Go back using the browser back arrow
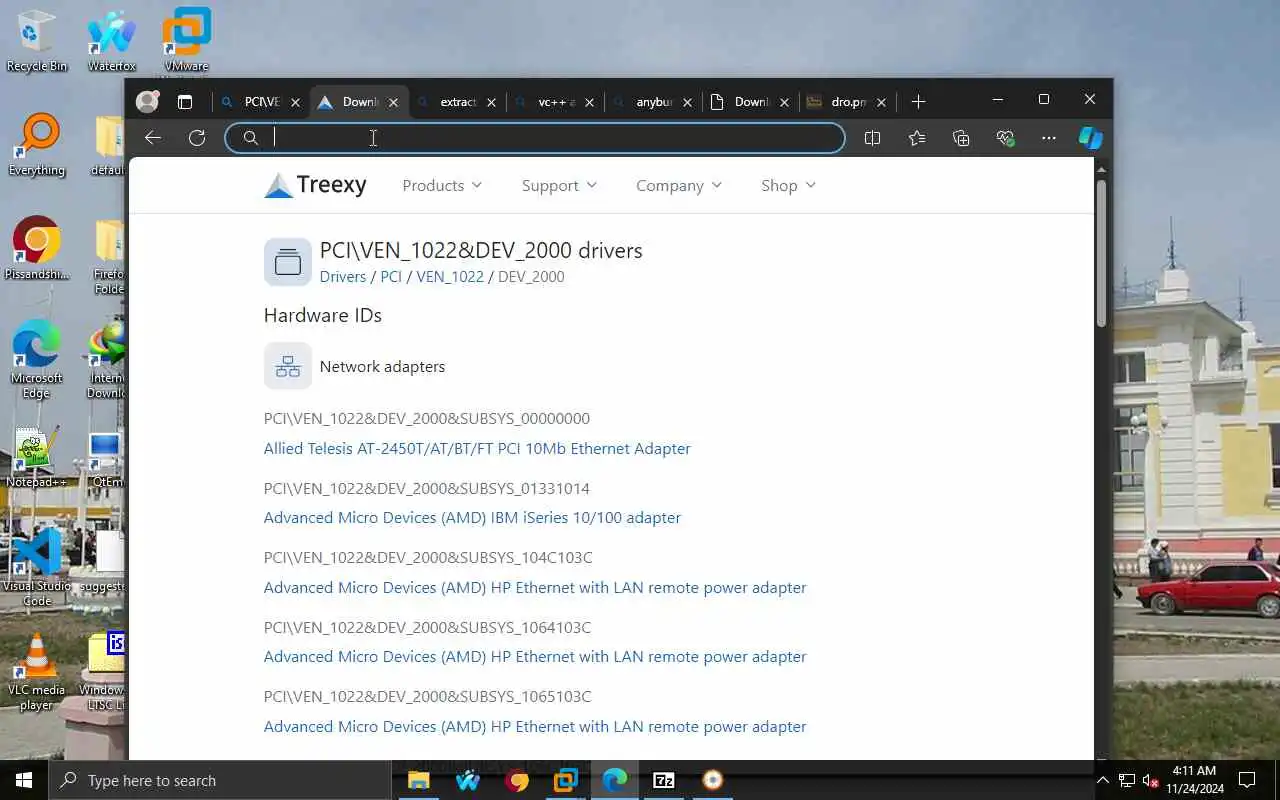 point(153,138)
